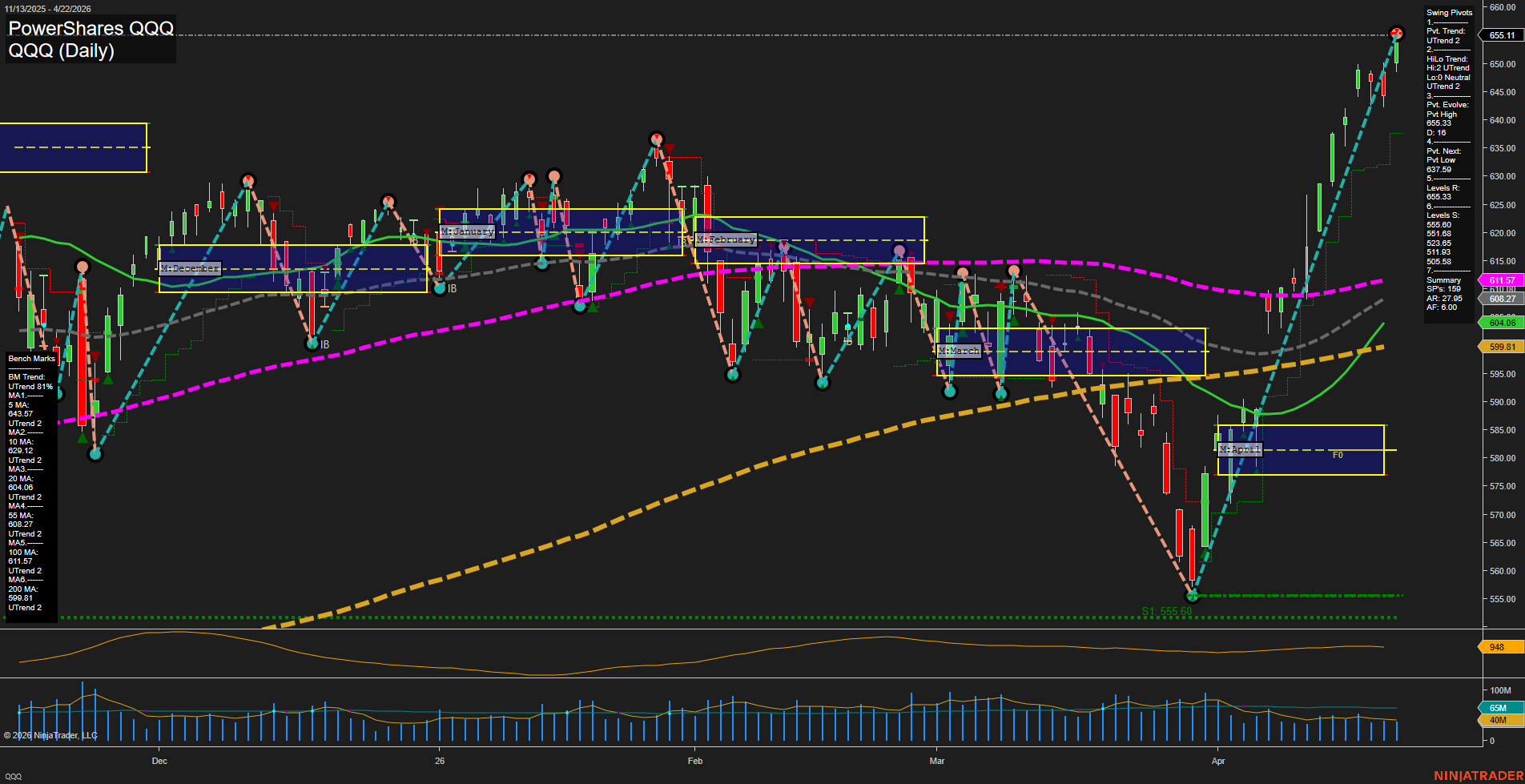1525x784 pixels.
Task: Click the red down-triangle marker at the February high
Action: tap(670, 147)
